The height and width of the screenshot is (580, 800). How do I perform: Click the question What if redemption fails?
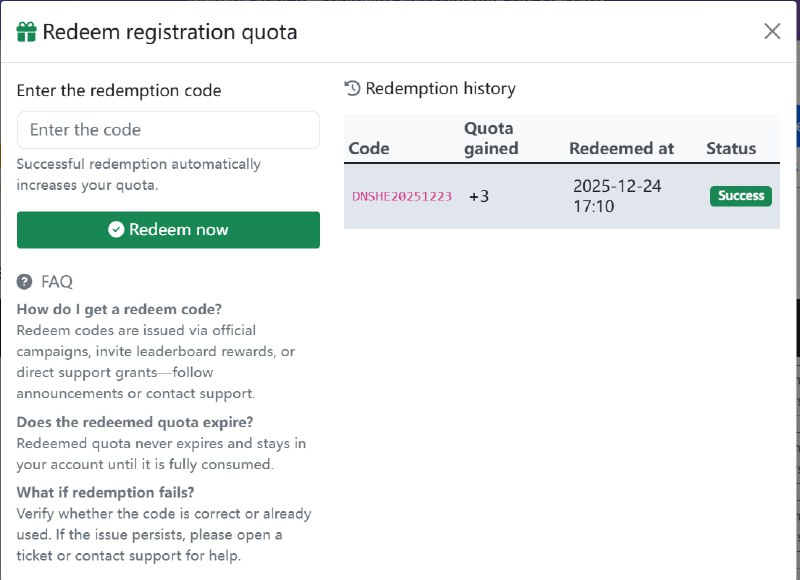pos(104,492)
